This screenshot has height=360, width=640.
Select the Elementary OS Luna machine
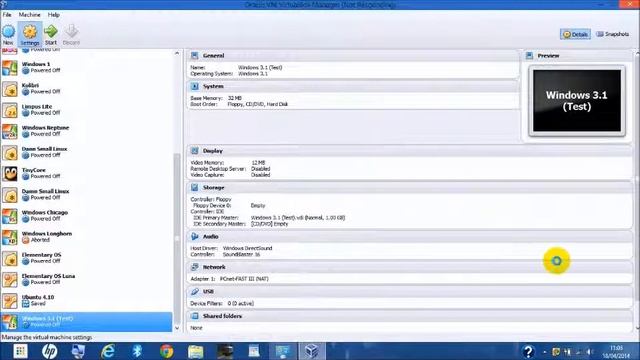click(87, 280)
